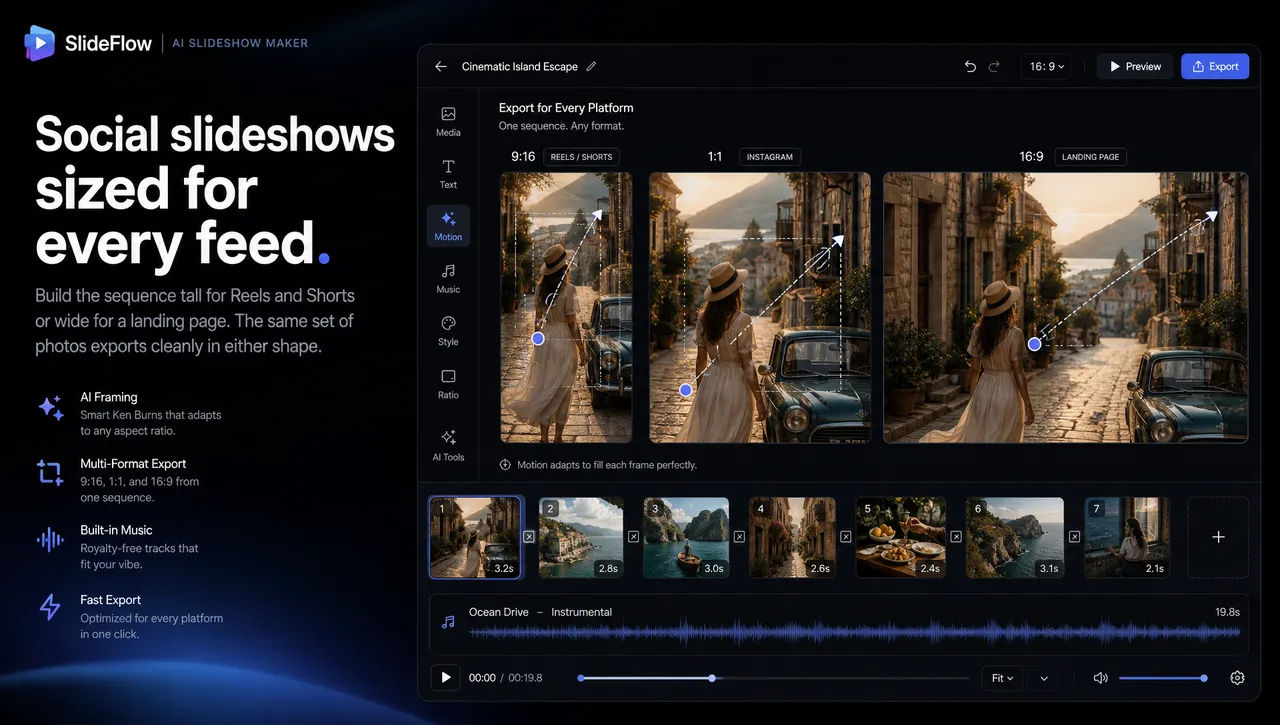
Task: Select slide 1 thumbnail in the timeline
Action: [x=476, y=537]
